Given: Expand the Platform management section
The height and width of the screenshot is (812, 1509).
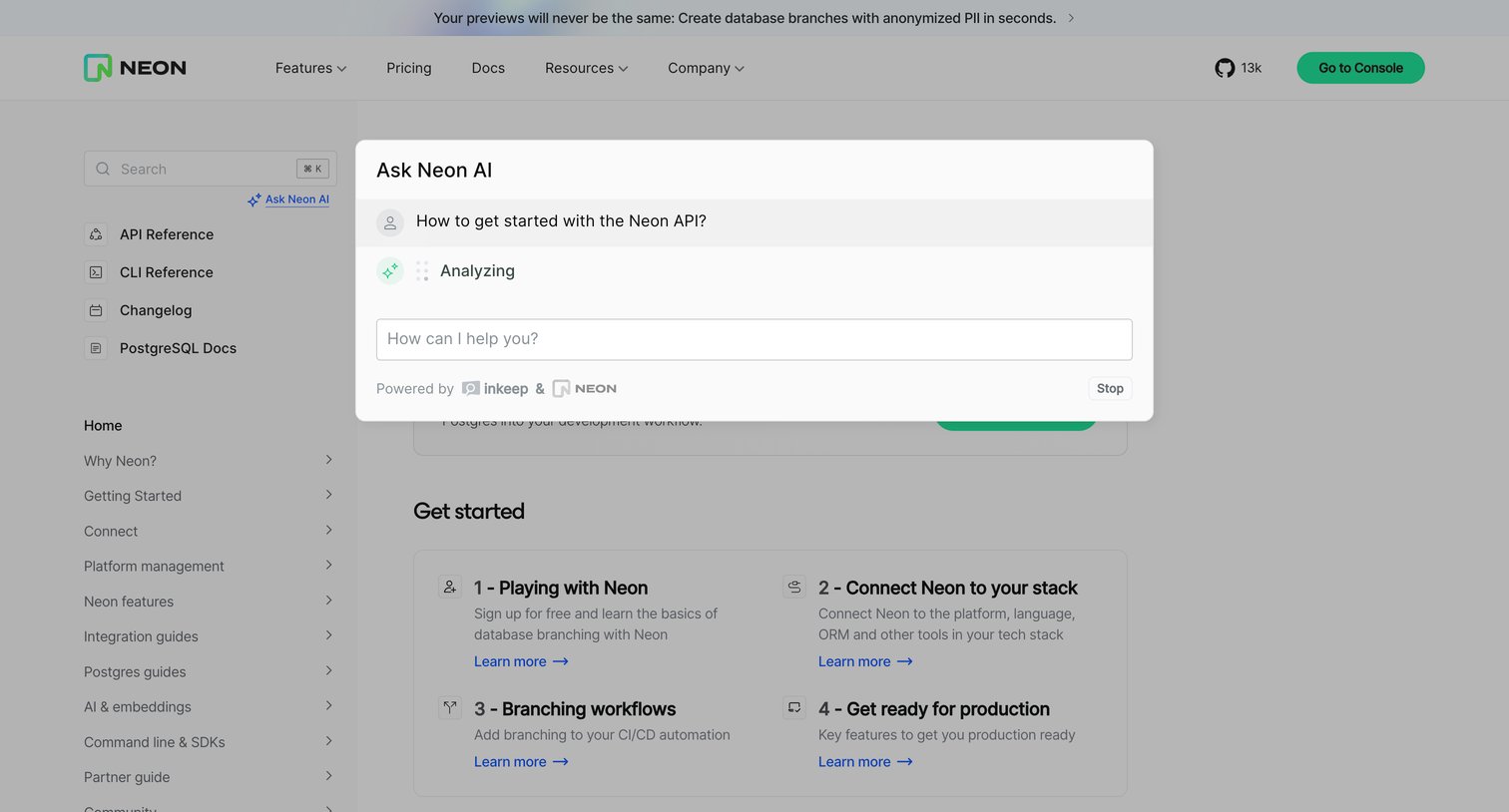Looking at the screenshot, I should click(328, 565).
